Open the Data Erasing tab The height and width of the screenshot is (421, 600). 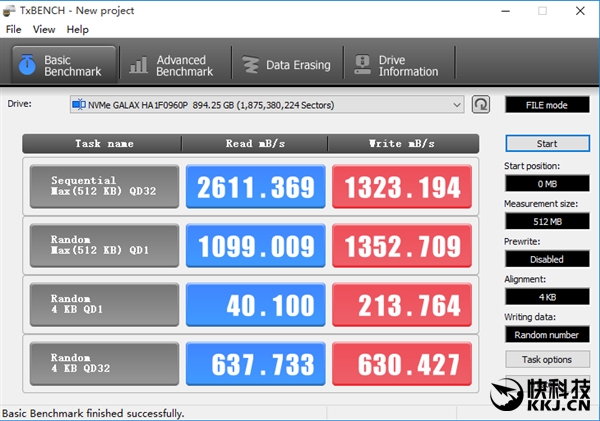pos(286,66)
